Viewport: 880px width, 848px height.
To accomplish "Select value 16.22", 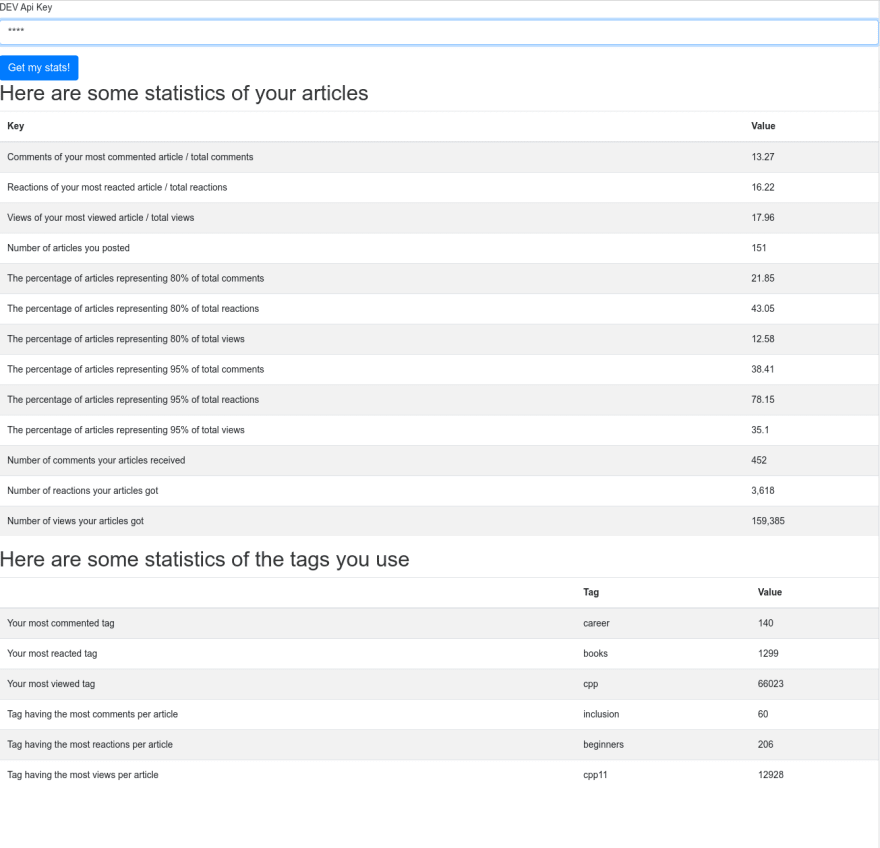I will click(x=763, y=187).
